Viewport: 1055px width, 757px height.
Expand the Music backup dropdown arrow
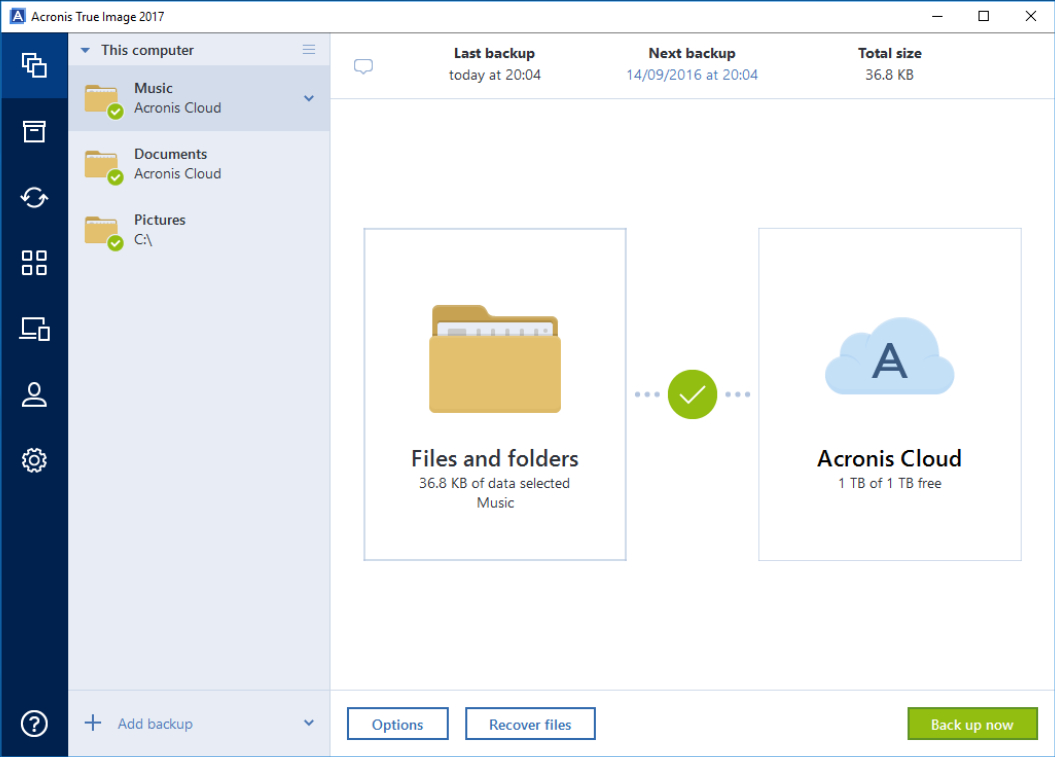pyautogui.click(x=309, y=98)
